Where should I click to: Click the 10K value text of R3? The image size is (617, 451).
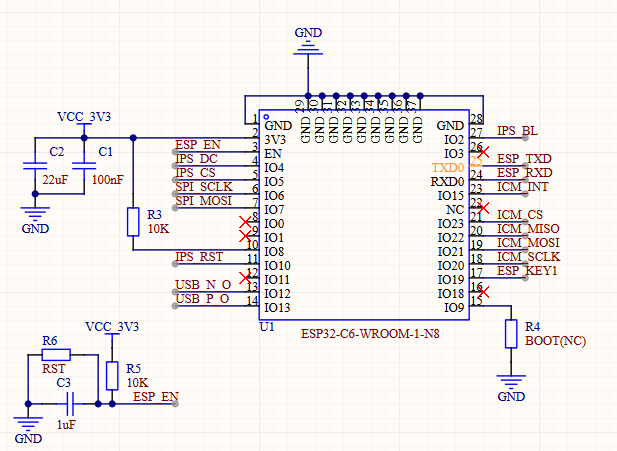[x=158, y=229]
